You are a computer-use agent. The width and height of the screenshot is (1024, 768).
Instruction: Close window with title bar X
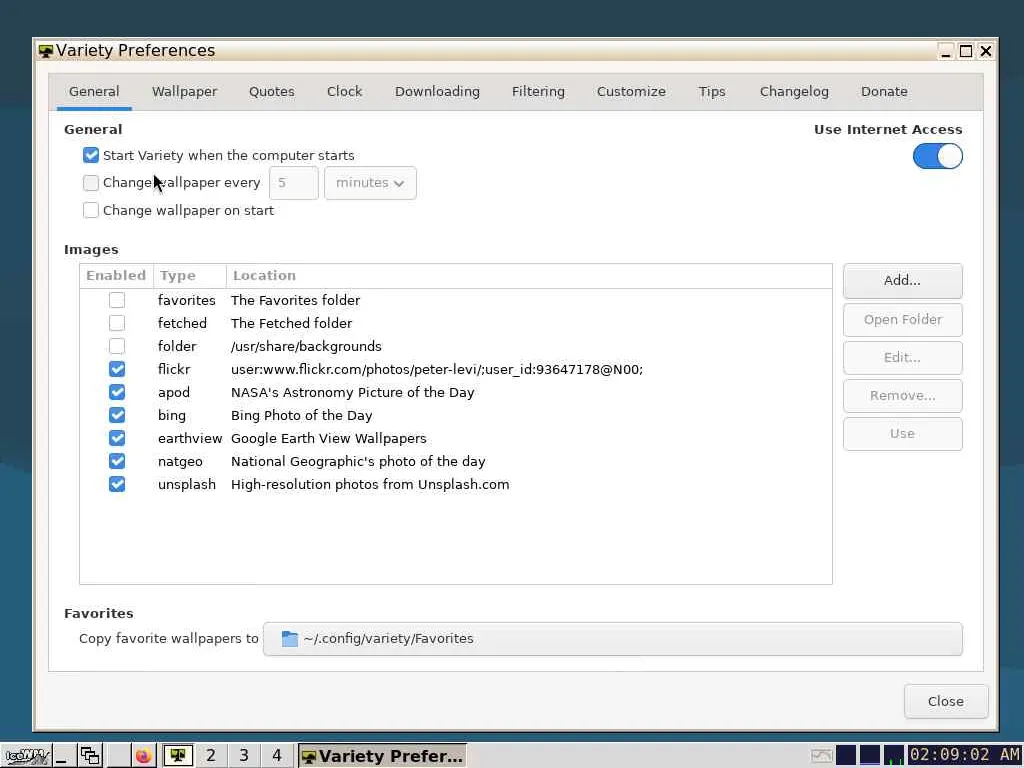click(x=986, y=51)
